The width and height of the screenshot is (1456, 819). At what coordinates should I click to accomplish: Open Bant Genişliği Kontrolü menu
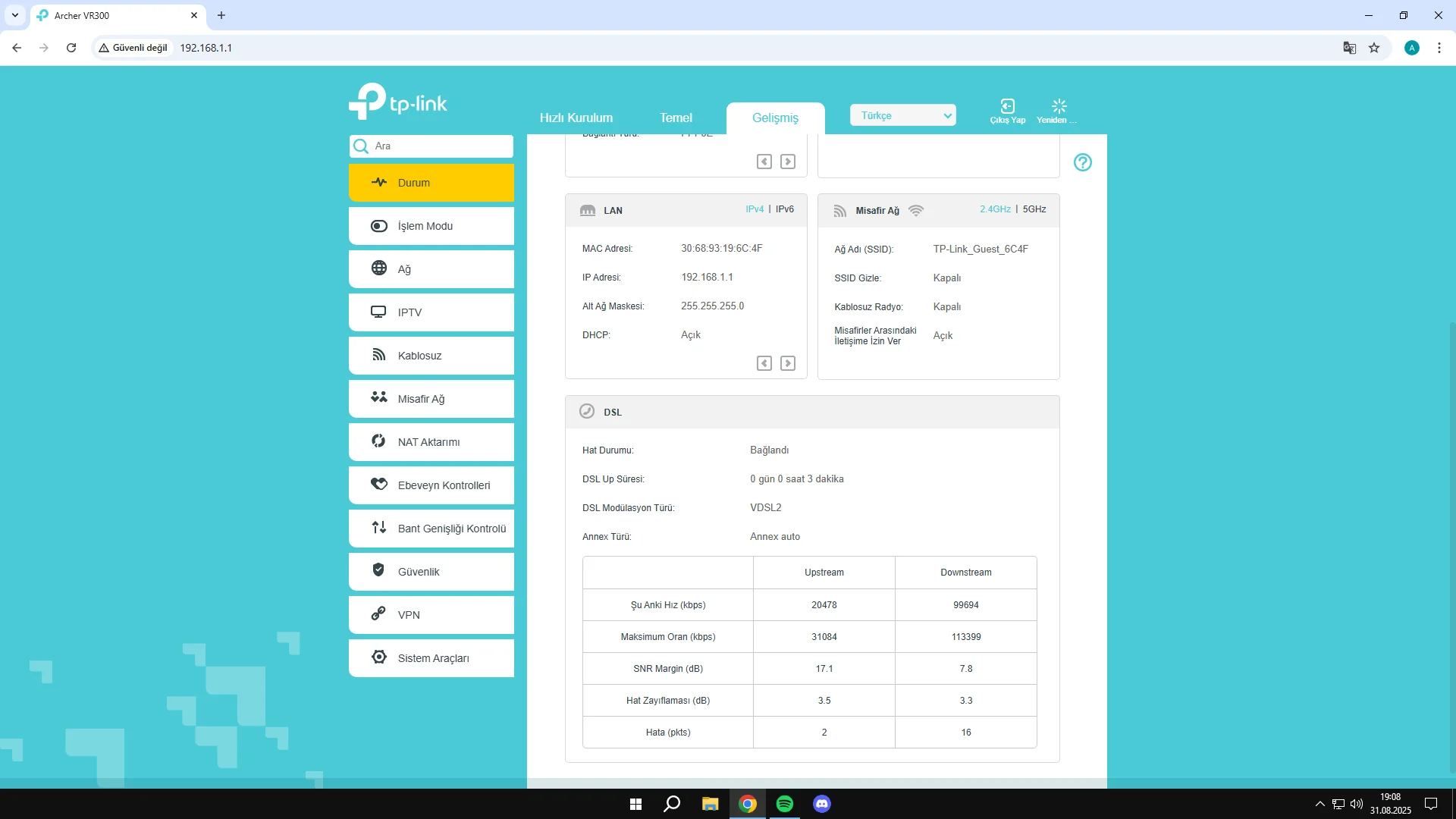pos(431,529)
